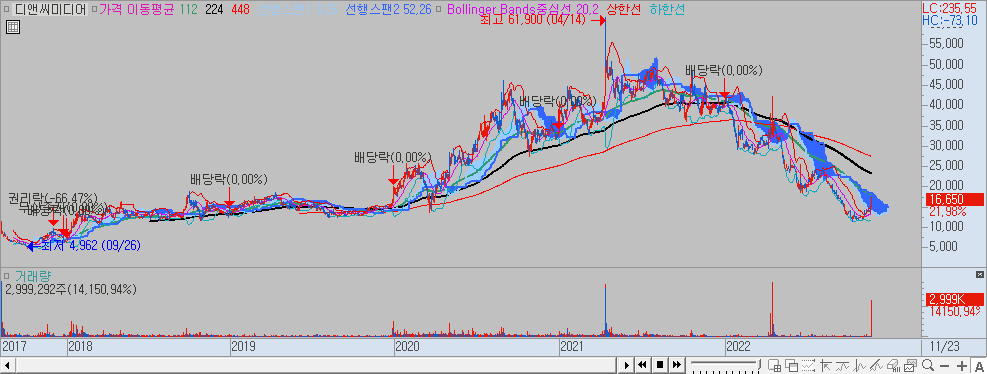The width and height of the screenshot is (987, 374).
Task: Click the vertical line crossing chart icon
Action: 859,365
